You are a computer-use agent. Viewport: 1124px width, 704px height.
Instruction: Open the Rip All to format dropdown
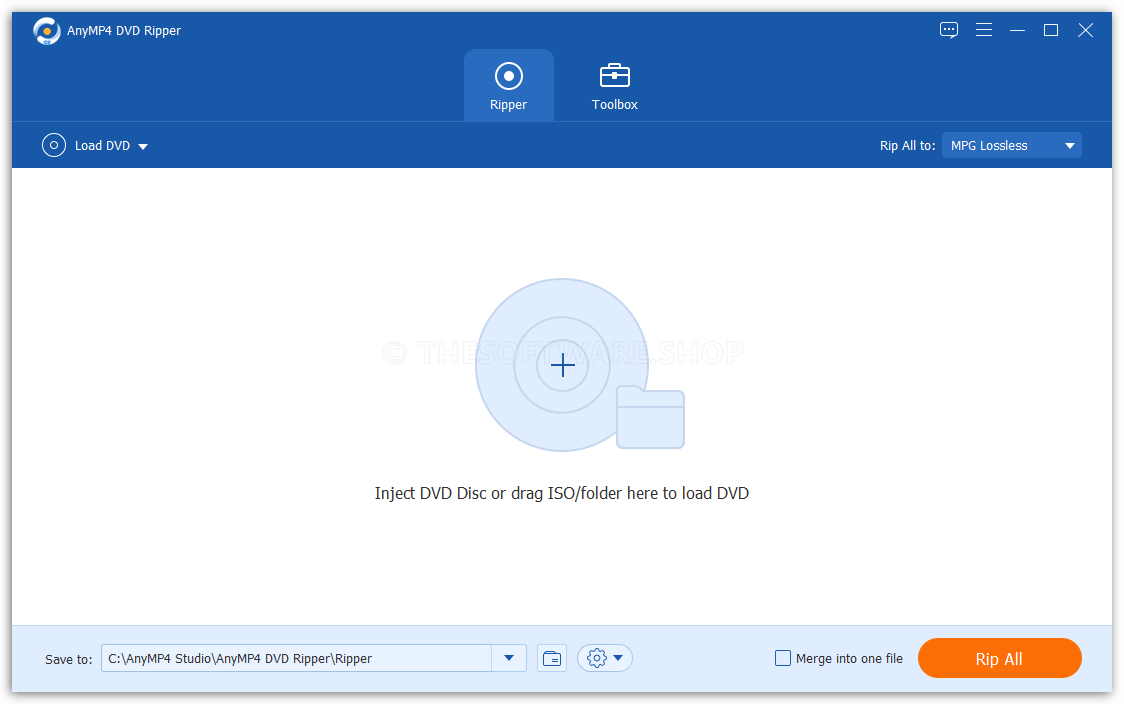tap(1011, 146)
